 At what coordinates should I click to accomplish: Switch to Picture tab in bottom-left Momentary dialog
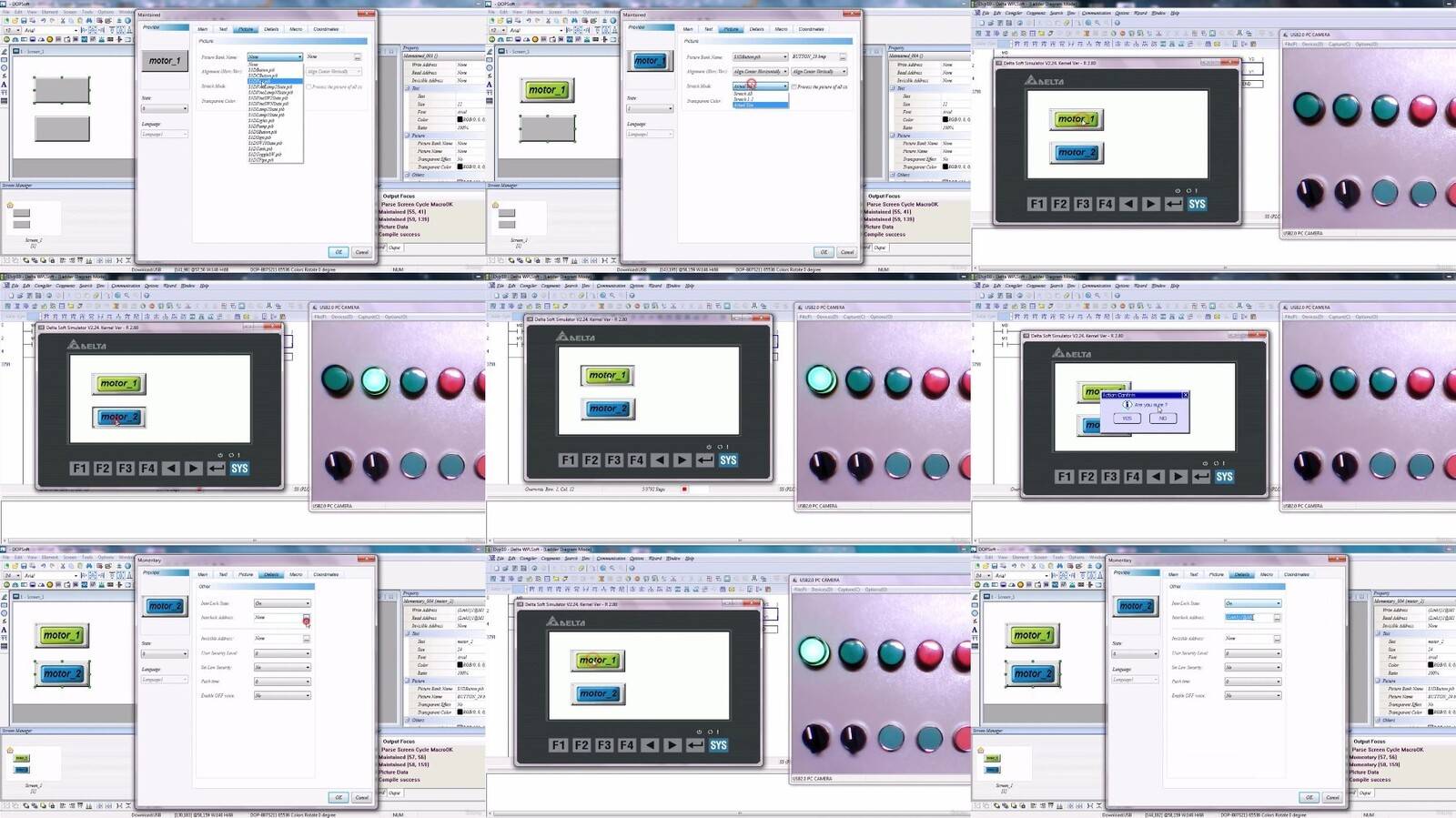246,574
